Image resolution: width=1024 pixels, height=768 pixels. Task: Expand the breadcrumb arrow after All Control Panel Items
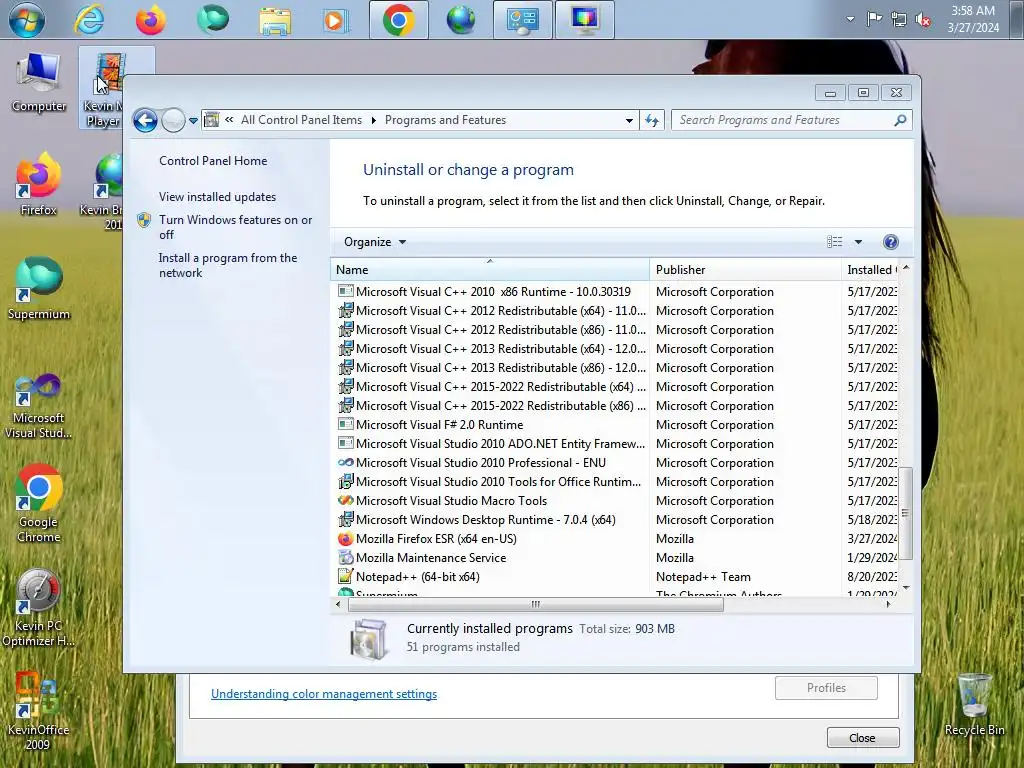[x=374, y=120]
